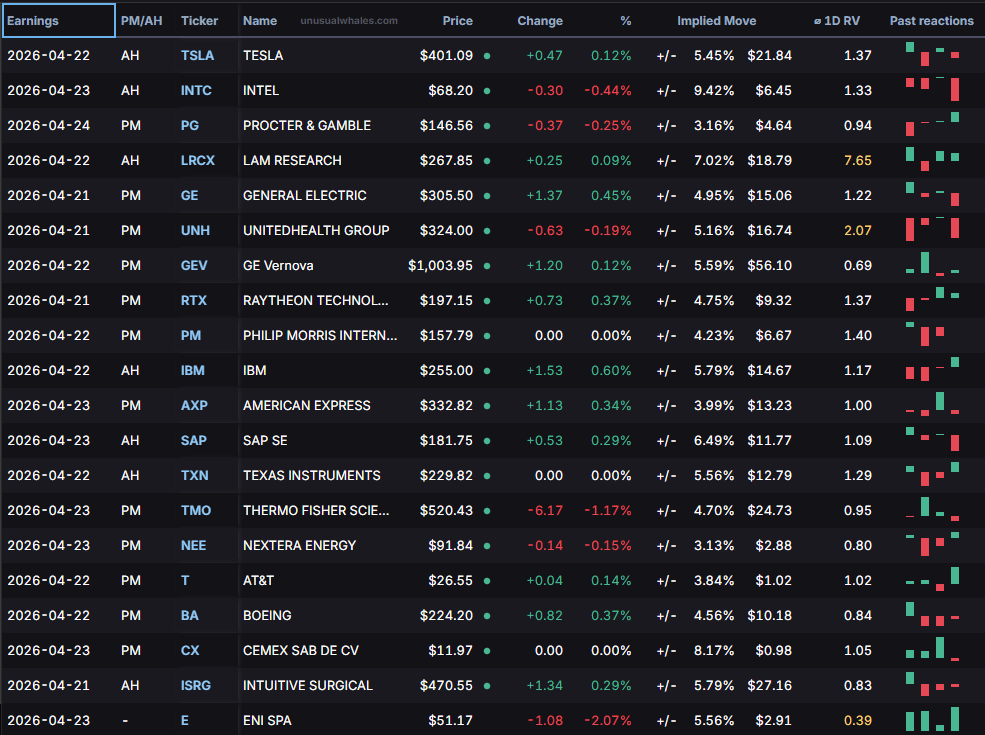985x735 pixels.
Task: Click the name "RAYTHEON TECHNOL..."
Action: click(x=315, y=301)
